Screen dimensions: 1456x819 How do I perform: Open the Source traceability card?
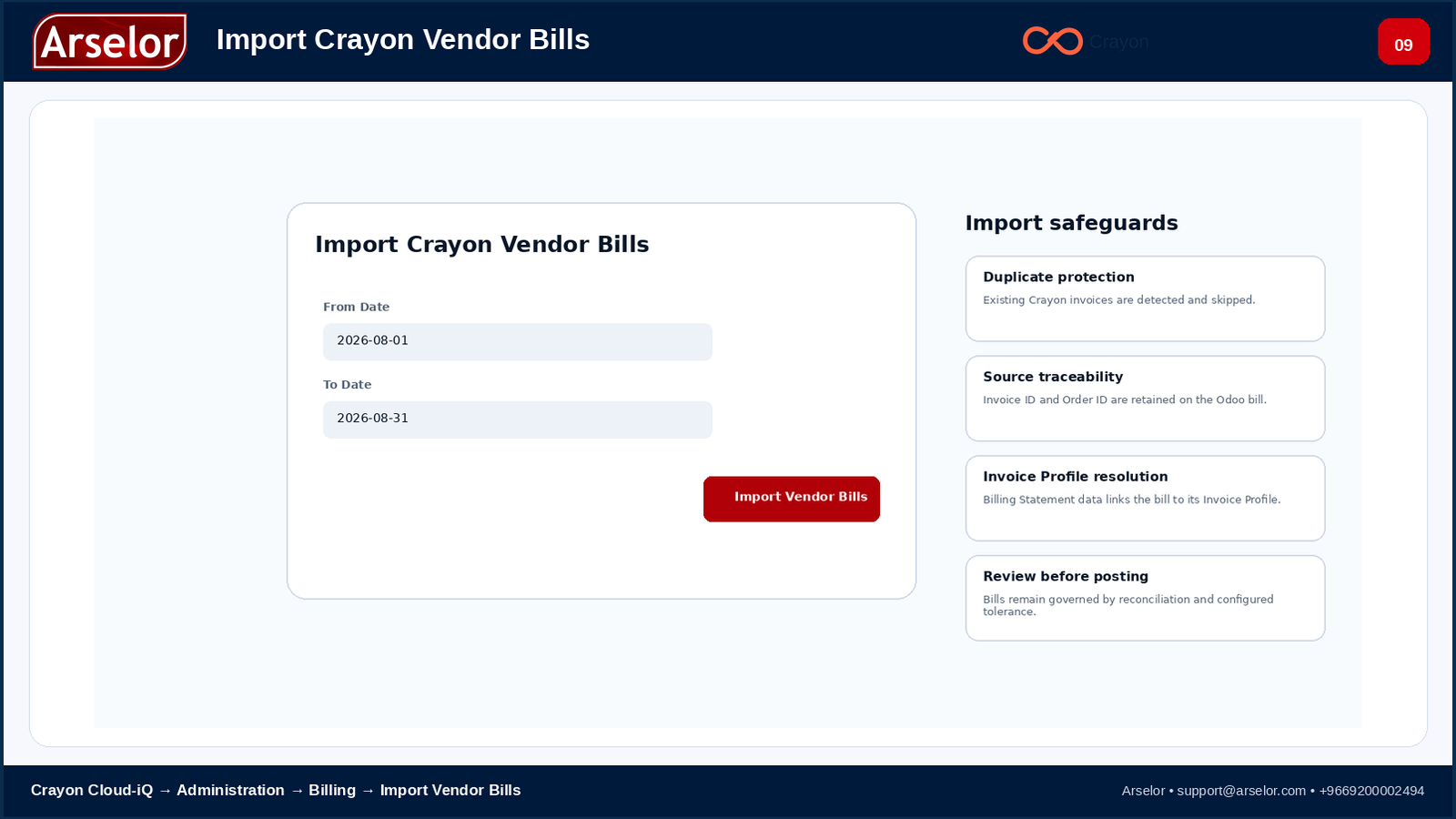(1145, 399)
